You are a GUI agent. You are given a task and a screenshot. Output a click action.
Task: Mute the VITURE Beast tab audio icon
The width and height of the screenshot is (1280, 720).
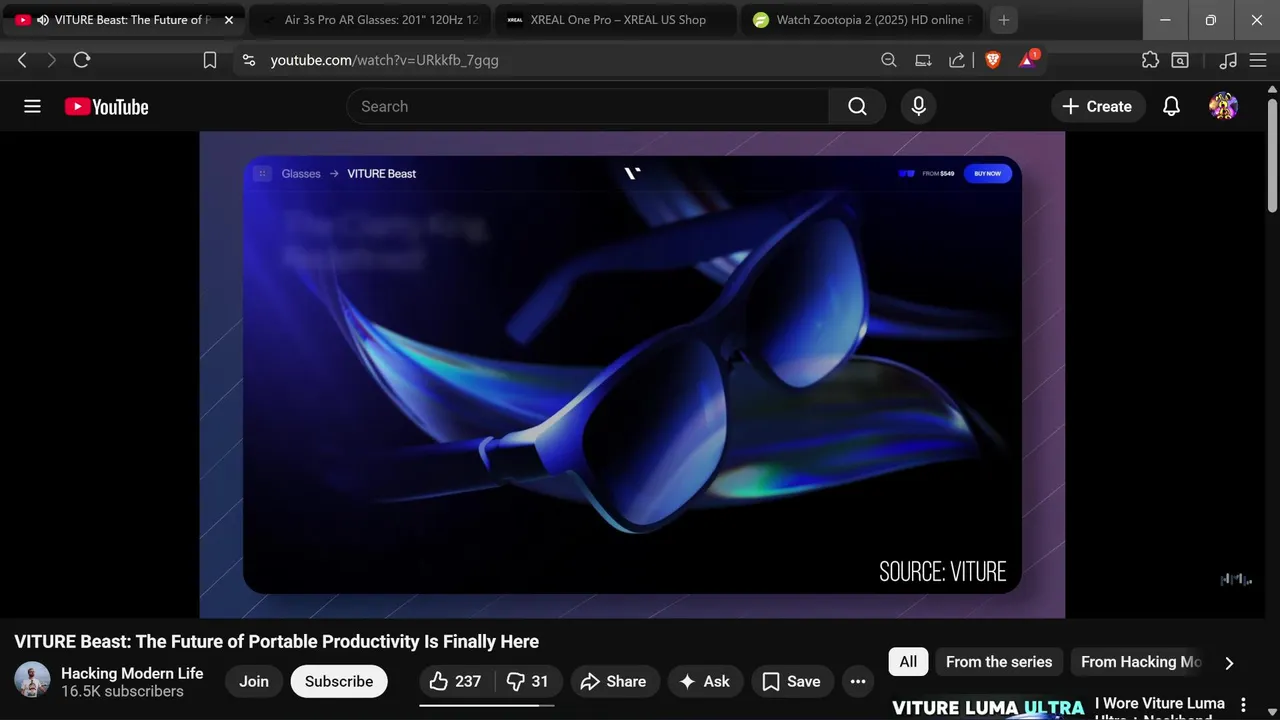pyautogui.click(x=43, y=20)
